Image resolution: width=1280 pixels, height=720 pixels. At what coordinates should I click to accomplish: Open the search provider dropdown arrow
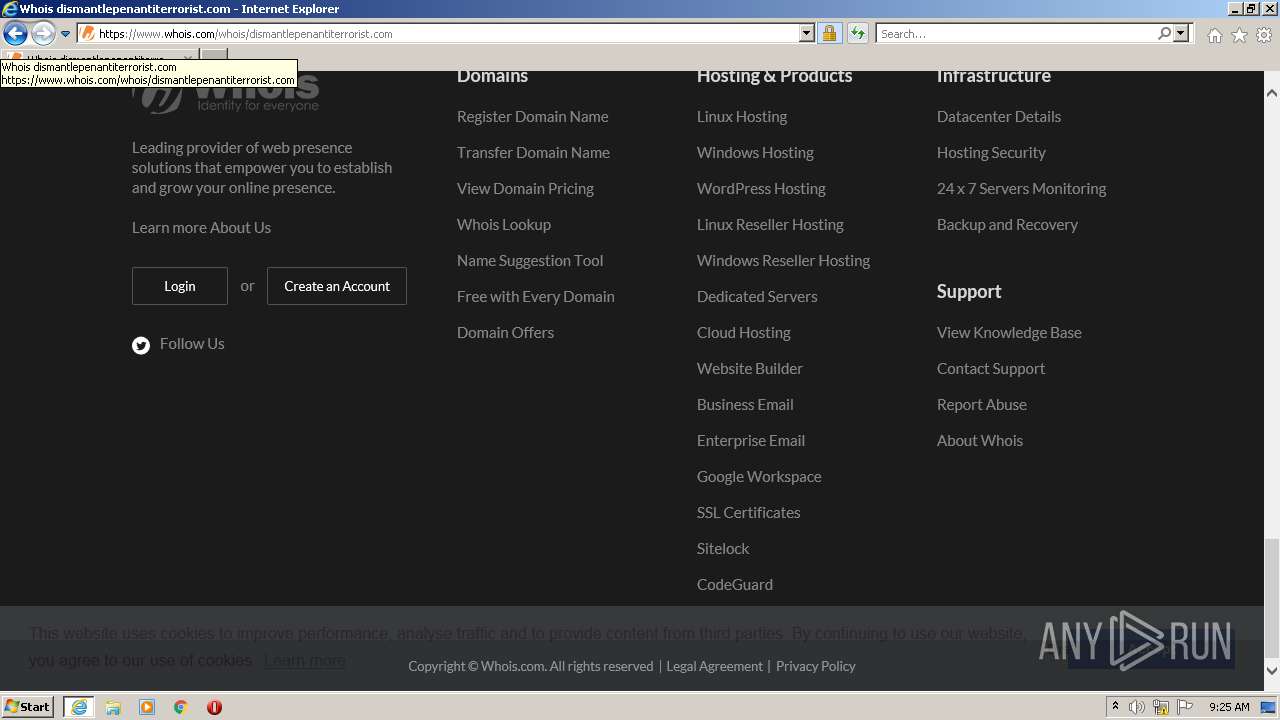(1181, 34)
